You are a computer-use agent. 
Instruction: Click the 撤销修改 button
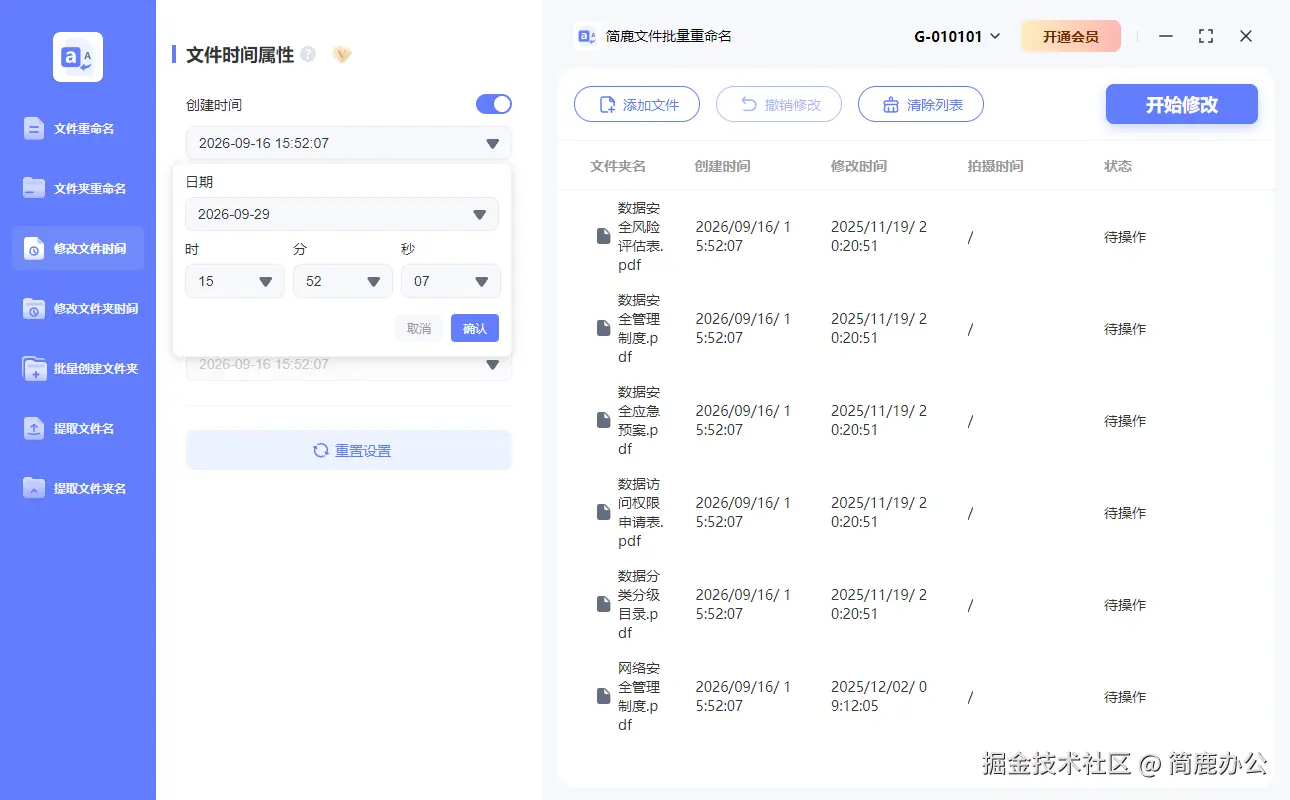(779, 104)
